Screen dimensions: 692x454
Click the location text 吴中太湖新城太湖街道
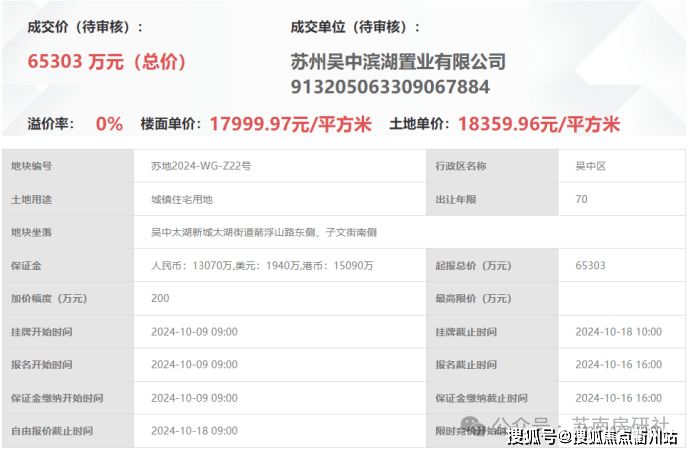[203, 233]
